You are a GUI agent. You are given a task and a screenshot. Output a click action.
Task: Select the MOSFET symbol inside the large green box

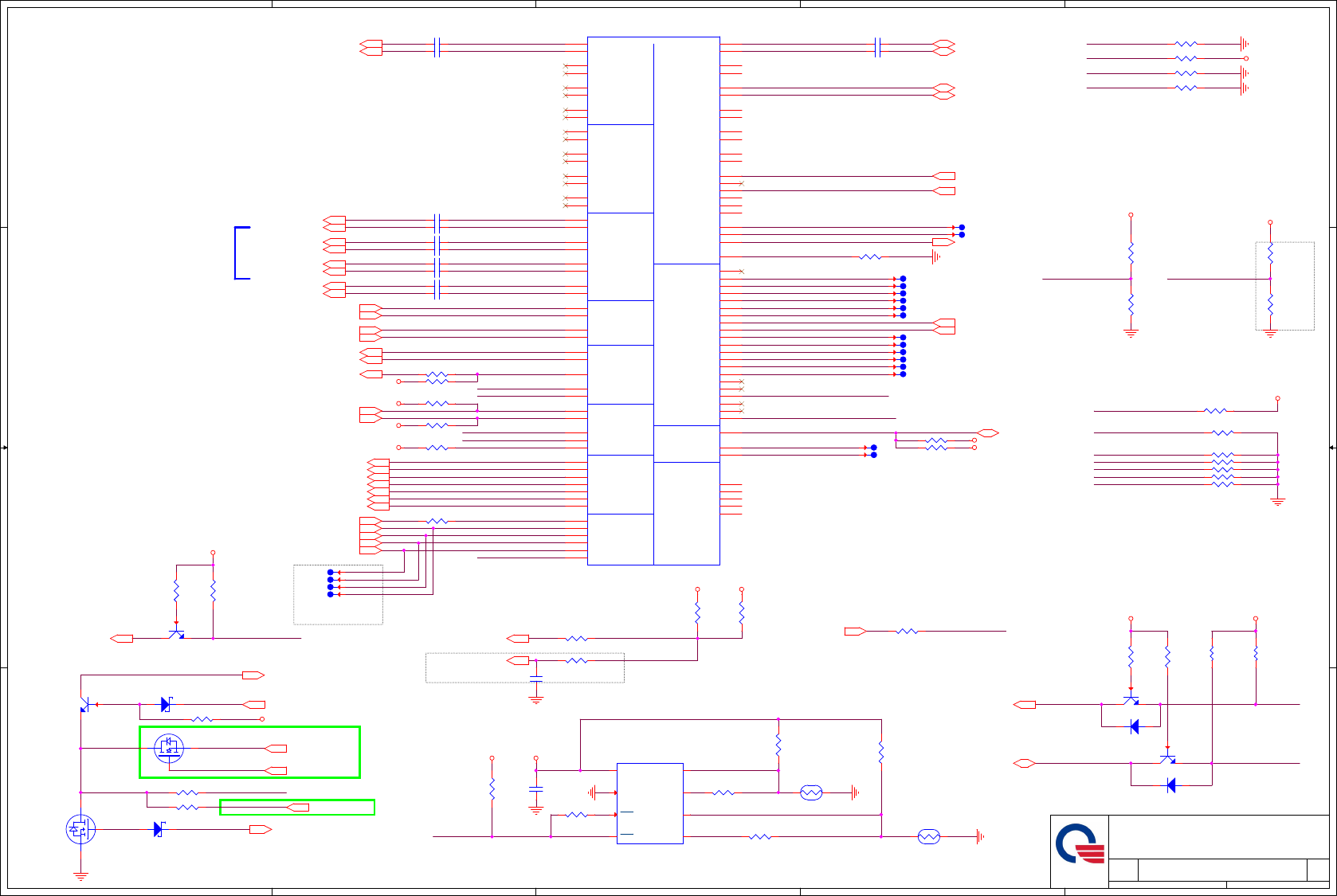coord(169,748)
